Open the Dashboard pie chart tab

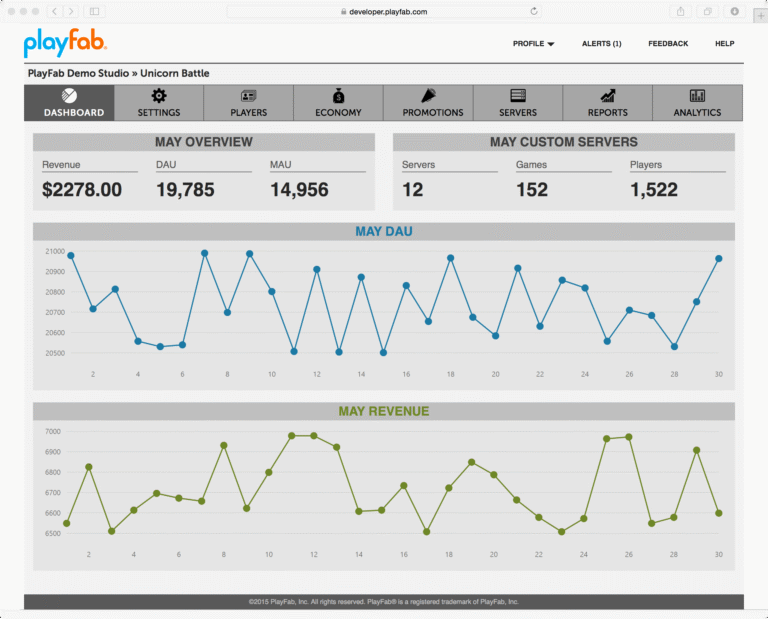[69, 103]
